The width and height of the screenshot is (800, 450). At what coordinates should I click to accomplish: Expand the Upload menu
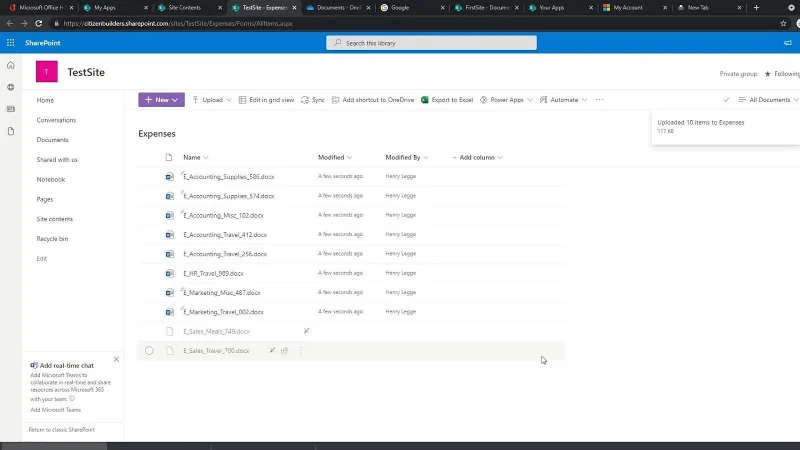[x=212, y=100]
